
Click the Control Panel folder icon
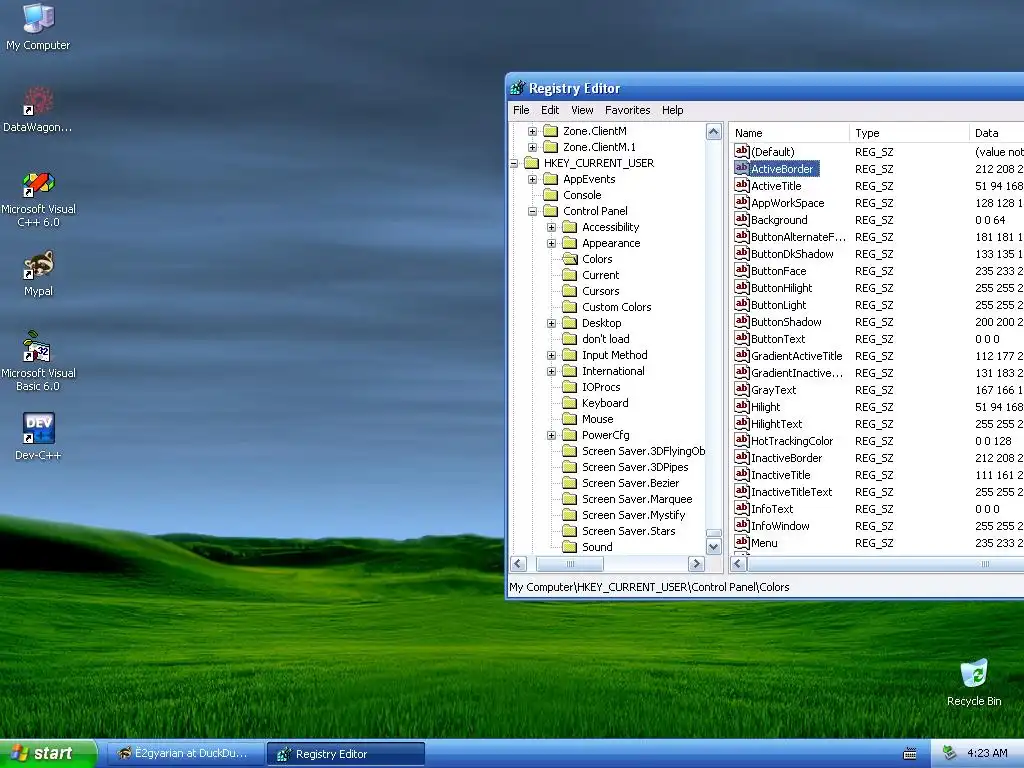pyautogui.click(x=551, y=211)
